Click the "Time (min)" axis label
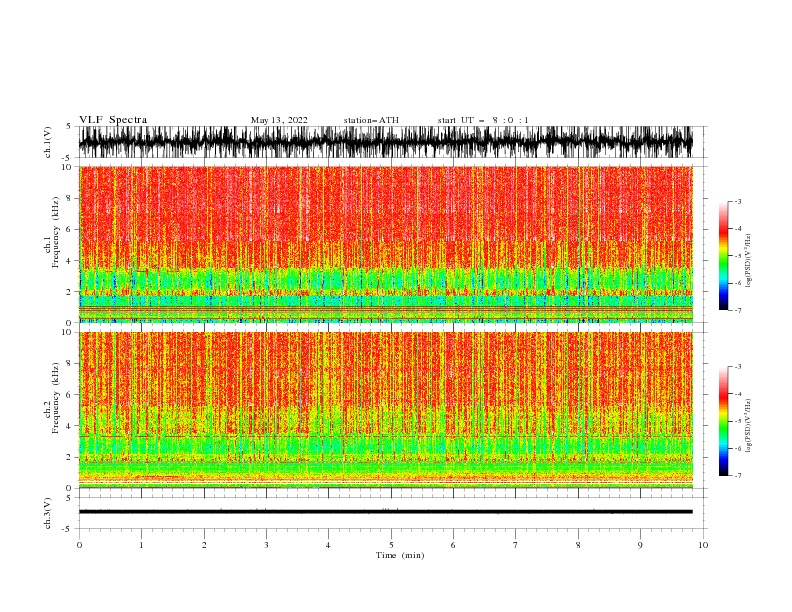This screenshot has height=612, width=792. [x=400, y=555]
